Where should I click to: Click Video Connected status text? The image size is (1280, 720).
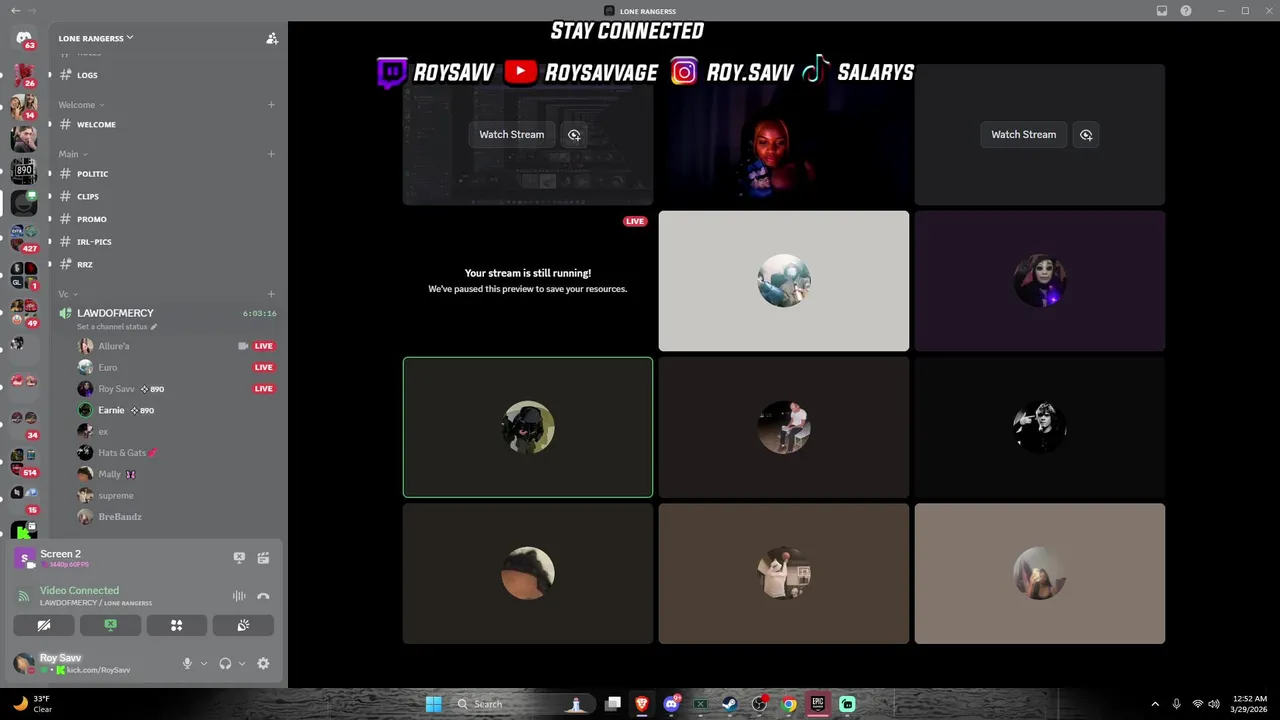click(x=79, y=590)
